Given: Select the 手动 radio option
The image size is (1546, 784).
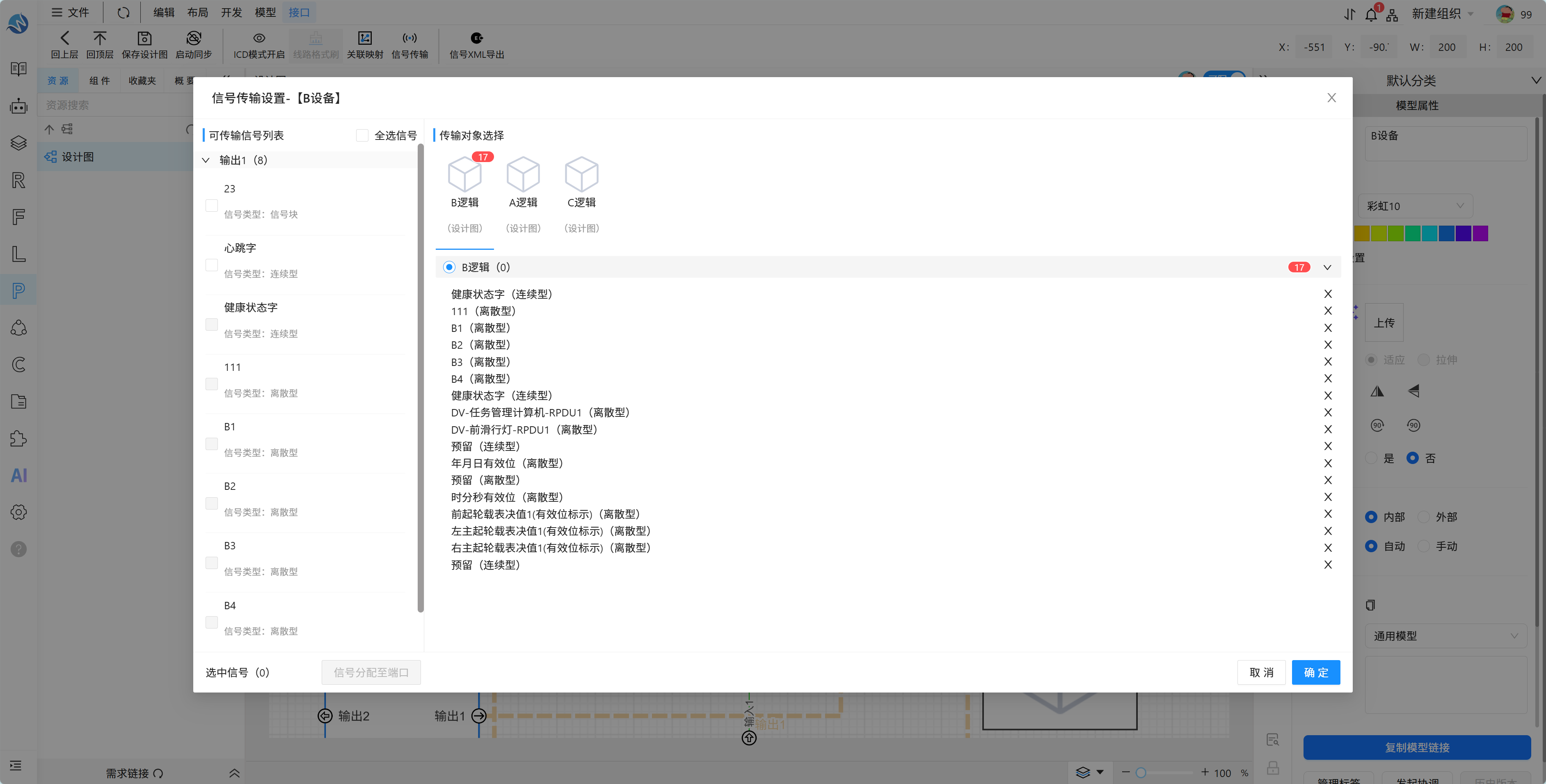Looking at the screenshot, I should pyautogui.click(x=1423, y=546).
